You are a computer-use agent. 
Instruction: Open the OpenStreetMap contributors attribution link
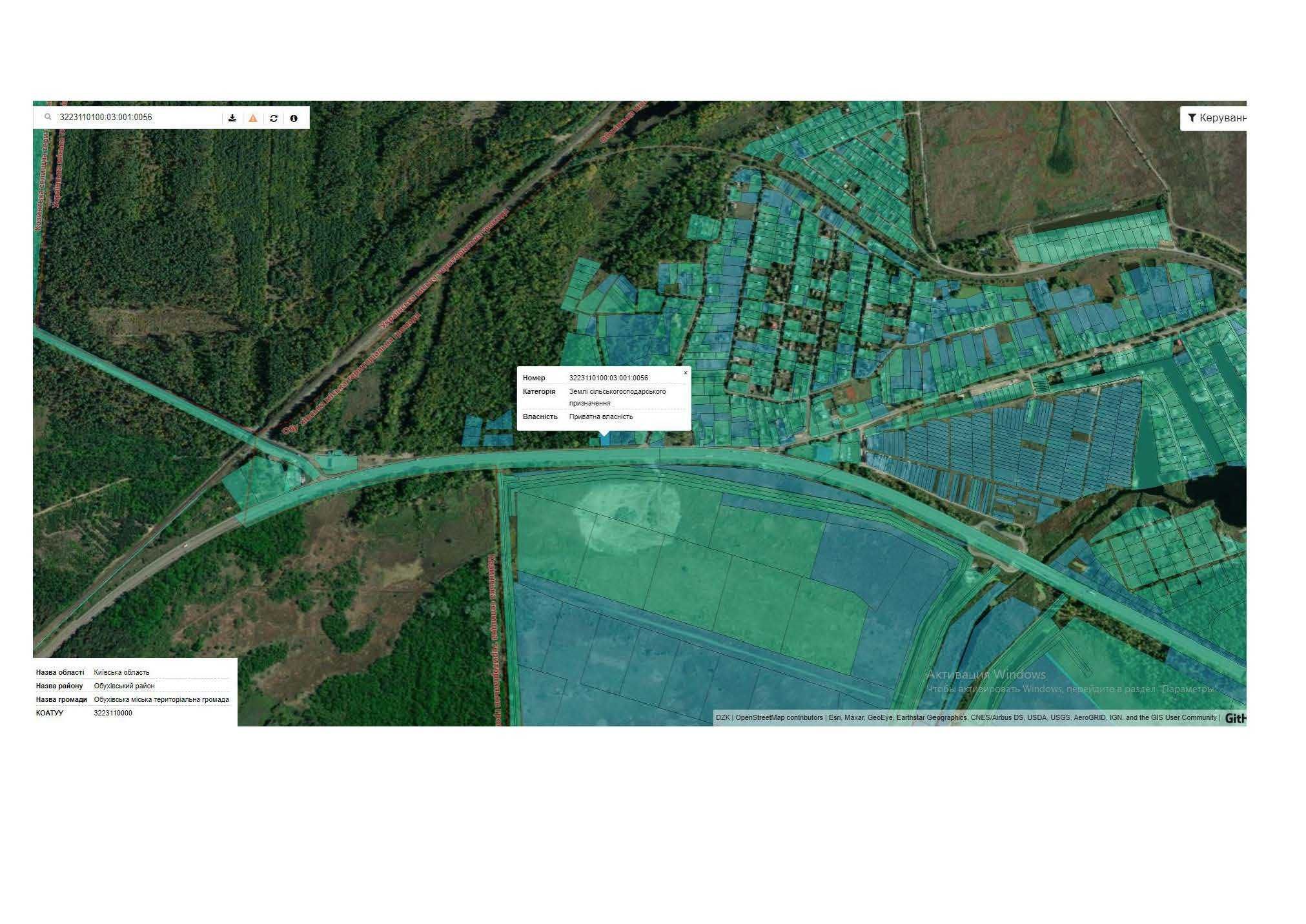point(779,717)
